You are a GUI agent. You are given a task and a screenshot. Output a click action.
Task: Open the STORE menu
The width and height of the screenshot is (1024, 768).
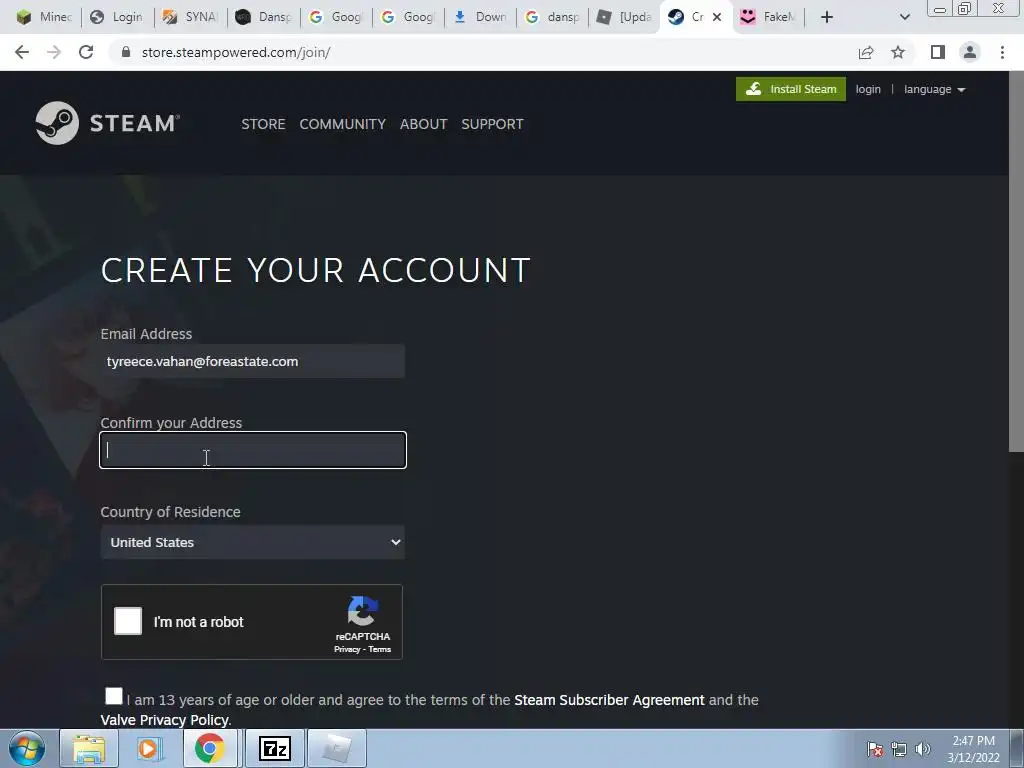pyautogui.click(x=263, y=124)
